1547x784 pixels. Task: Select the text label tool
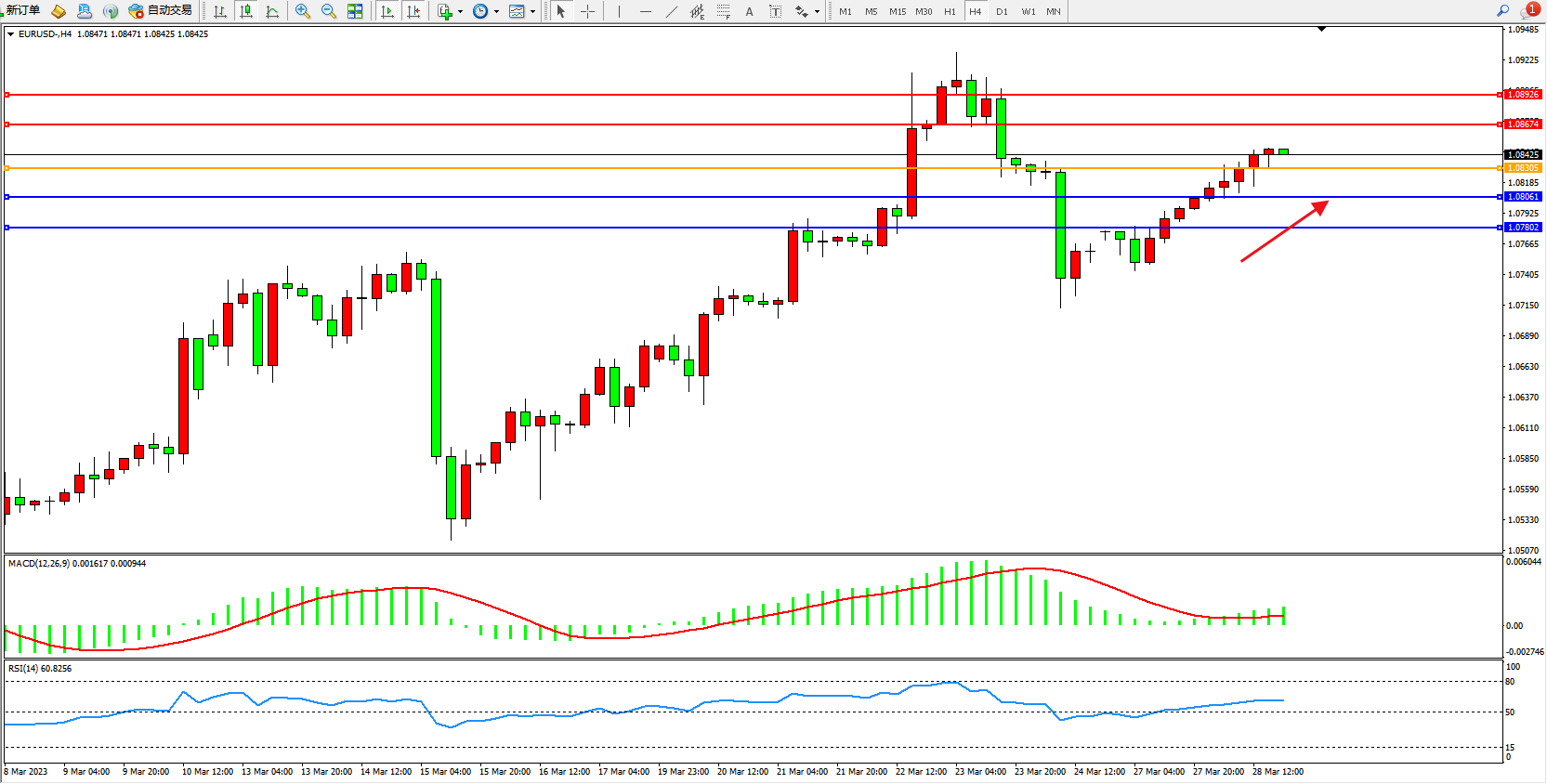pos(749,12)
